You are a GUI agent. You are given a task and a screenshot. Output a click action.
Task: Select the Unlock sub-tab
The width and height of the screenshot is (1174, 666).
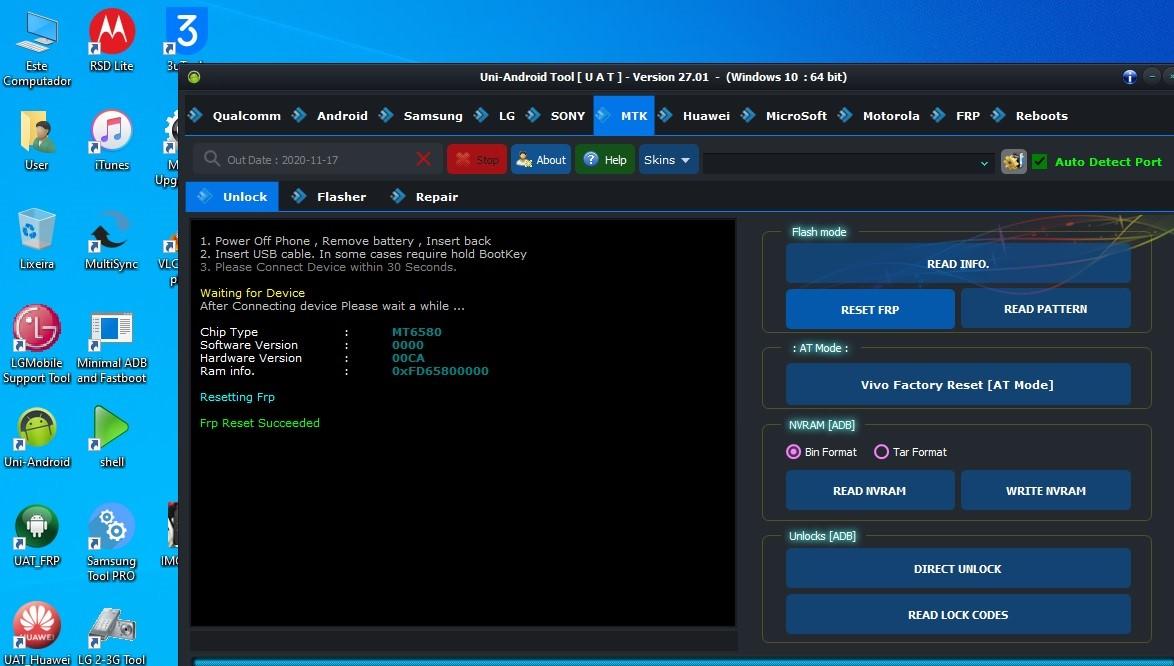[232, 197]
